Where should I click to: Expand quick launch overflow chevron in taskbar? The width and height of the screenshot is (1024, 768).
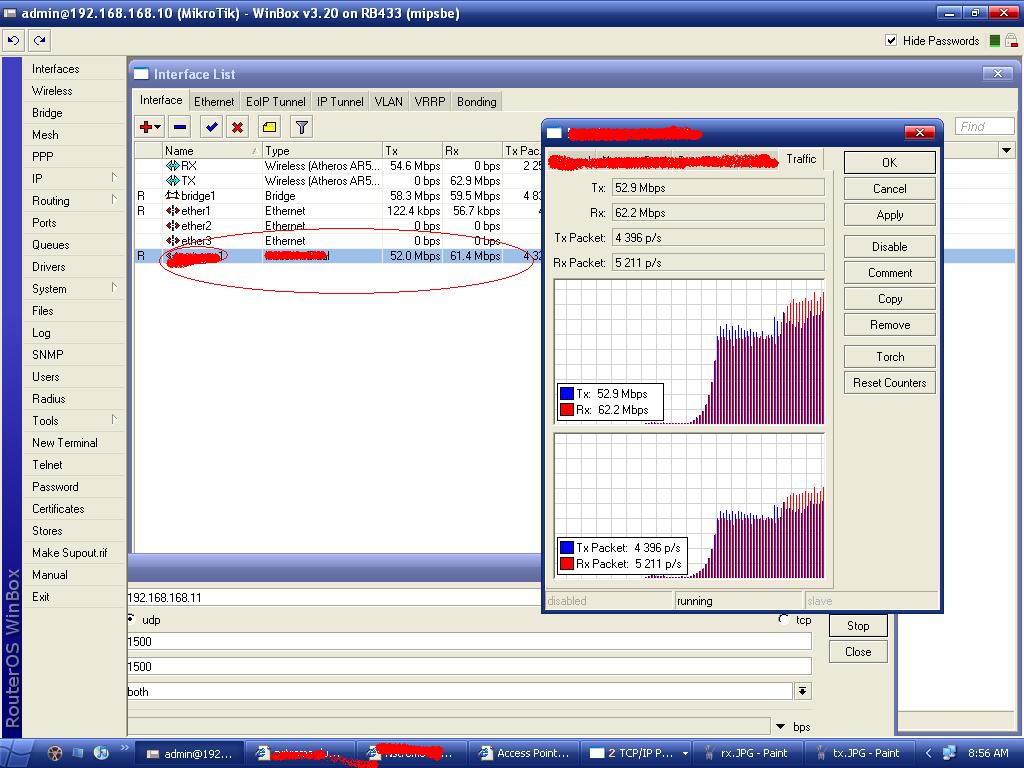point(124,748)
